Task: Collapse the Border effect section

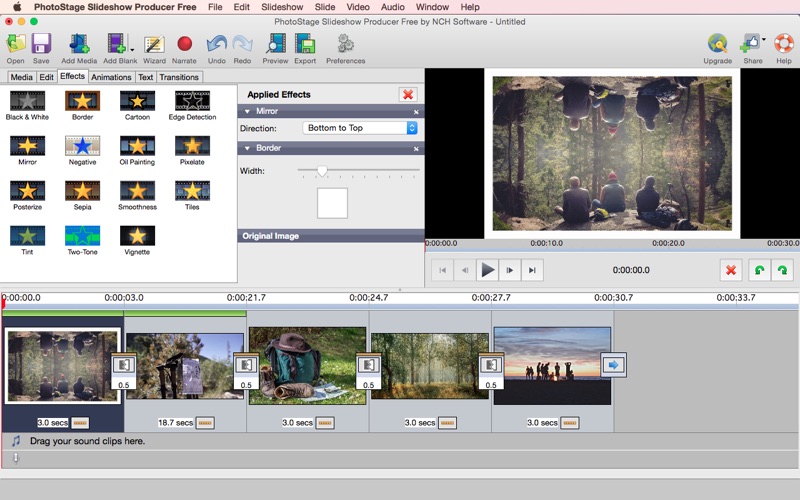Action: (x=247, y=148)
